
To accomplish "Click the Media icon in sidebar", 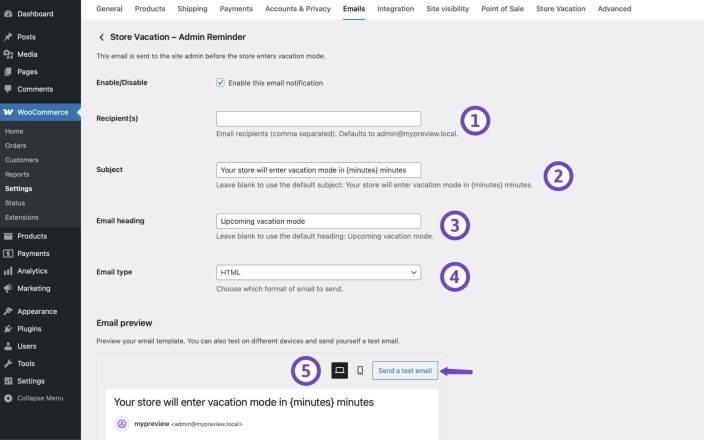I will click(x=8, y=54).
